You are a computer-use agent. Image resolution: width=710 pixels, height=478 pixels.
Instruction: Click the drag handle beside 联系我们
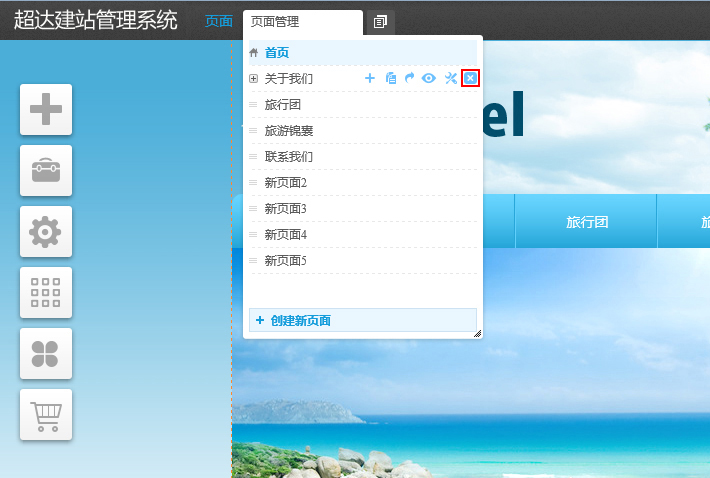click(x=253, y=157)
